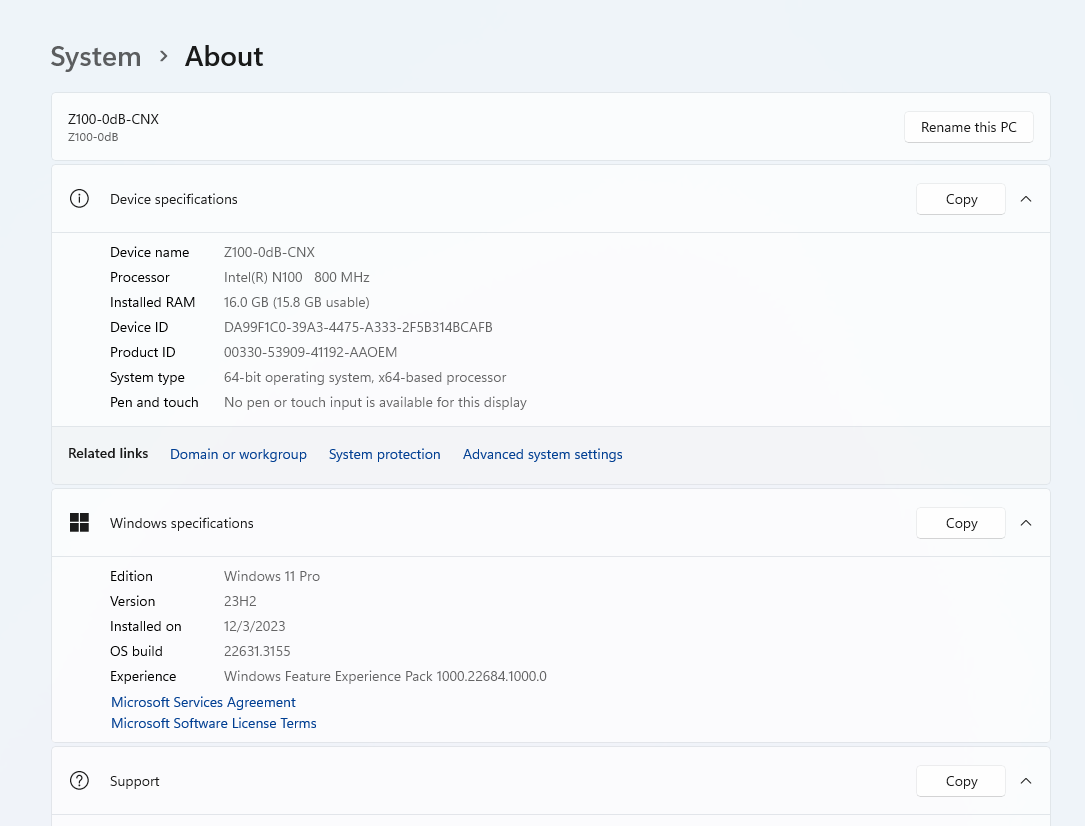The width and height of the screenshot is (1085, 826).
Task: Open Domain or workgroup link
Action: coord(238,454)
